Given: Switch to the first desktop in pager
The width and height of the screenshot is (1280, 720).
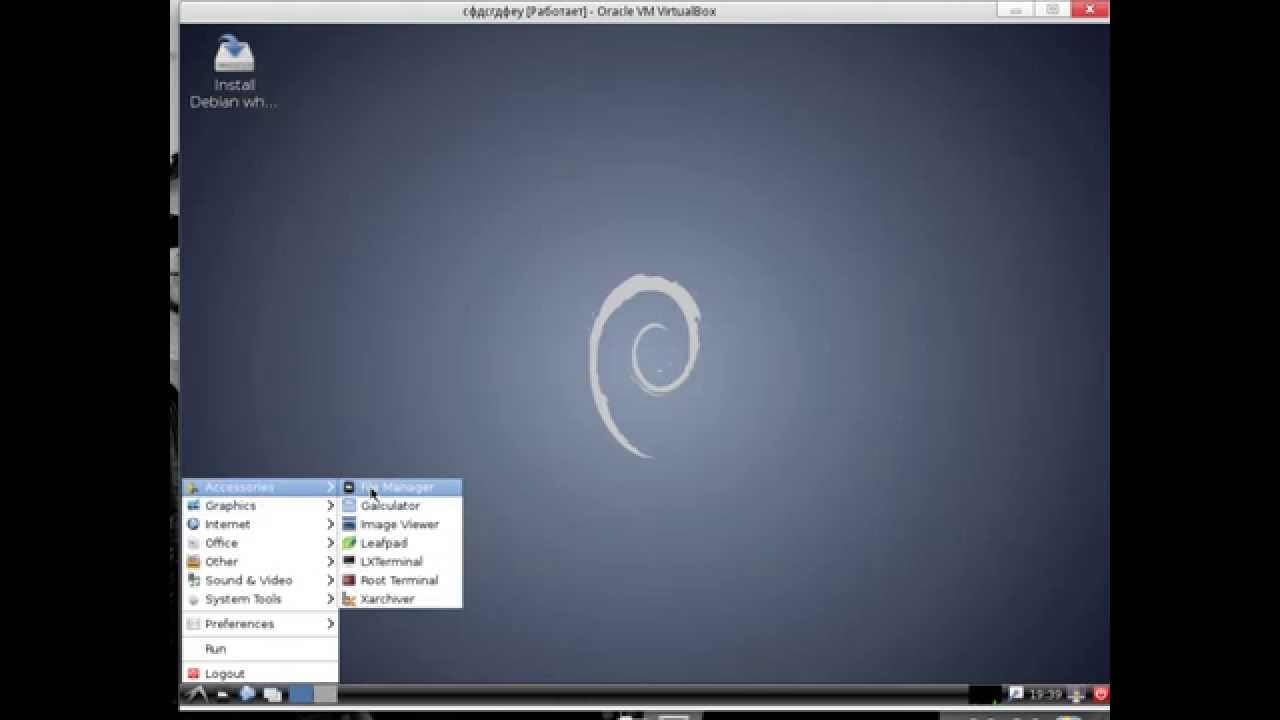Looking at the screenshot, I should pyautogui.click(x=301, y=694).
